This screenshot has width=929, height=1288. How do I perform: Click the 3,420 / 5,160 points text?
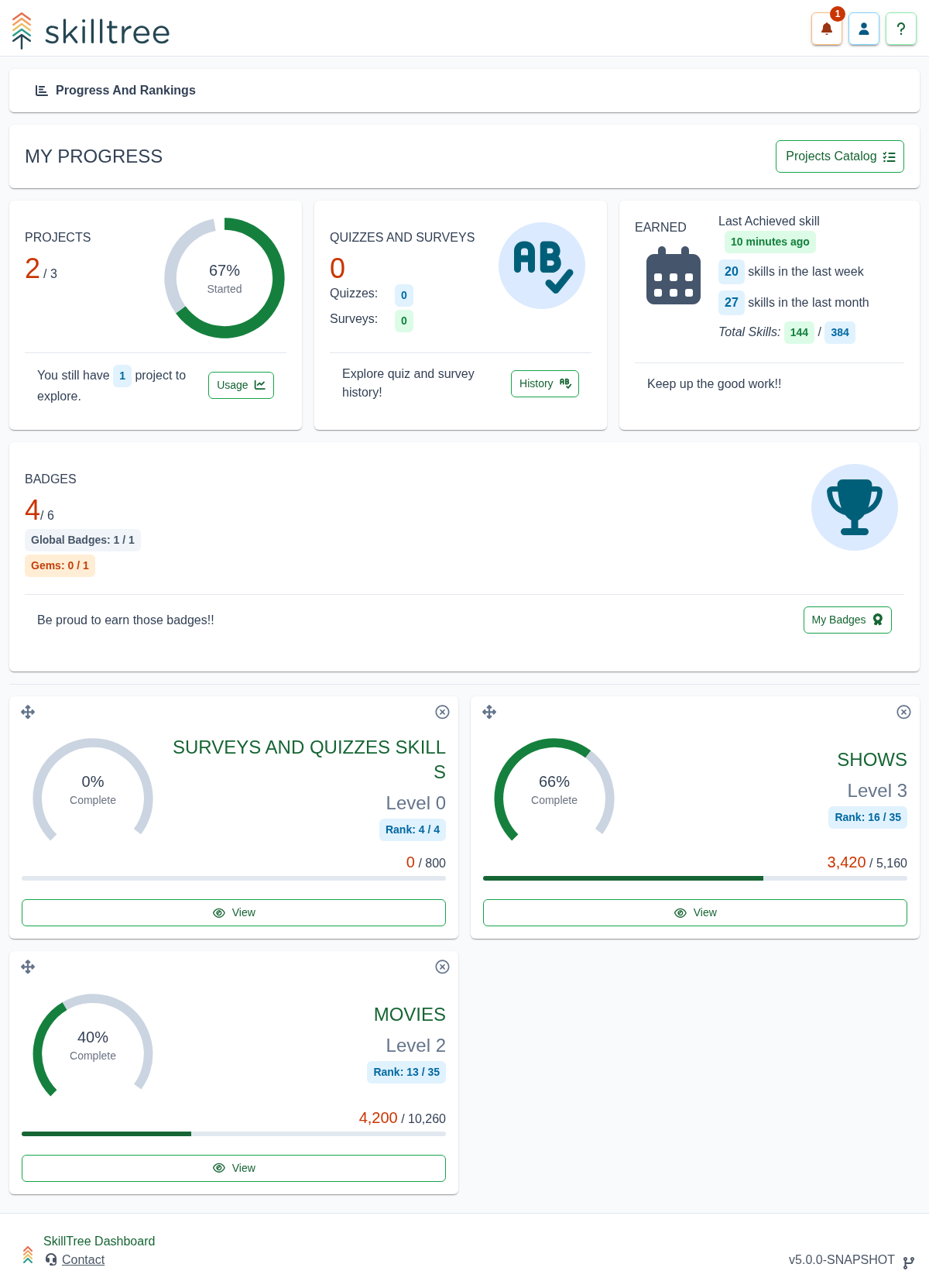click(x=867, y=862)
